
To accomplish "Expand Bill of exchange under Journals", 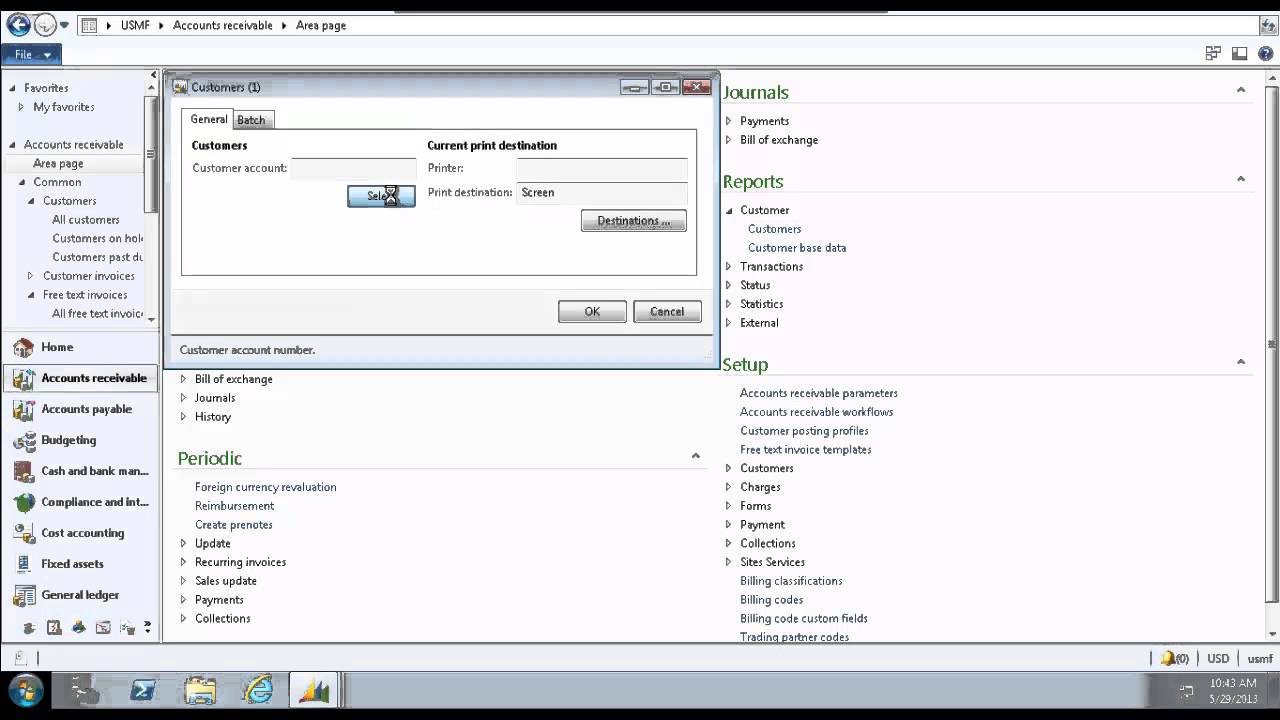I will 728,140.
